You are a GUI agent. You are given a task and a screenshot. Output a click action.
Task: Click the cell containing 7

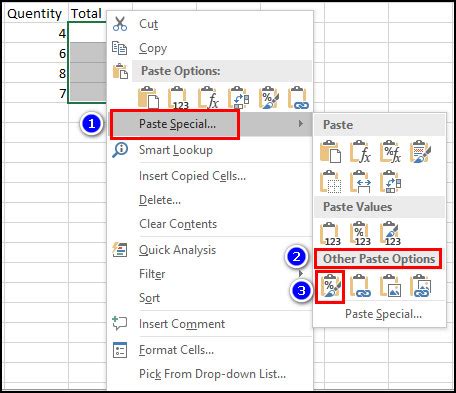coord(35,92)
